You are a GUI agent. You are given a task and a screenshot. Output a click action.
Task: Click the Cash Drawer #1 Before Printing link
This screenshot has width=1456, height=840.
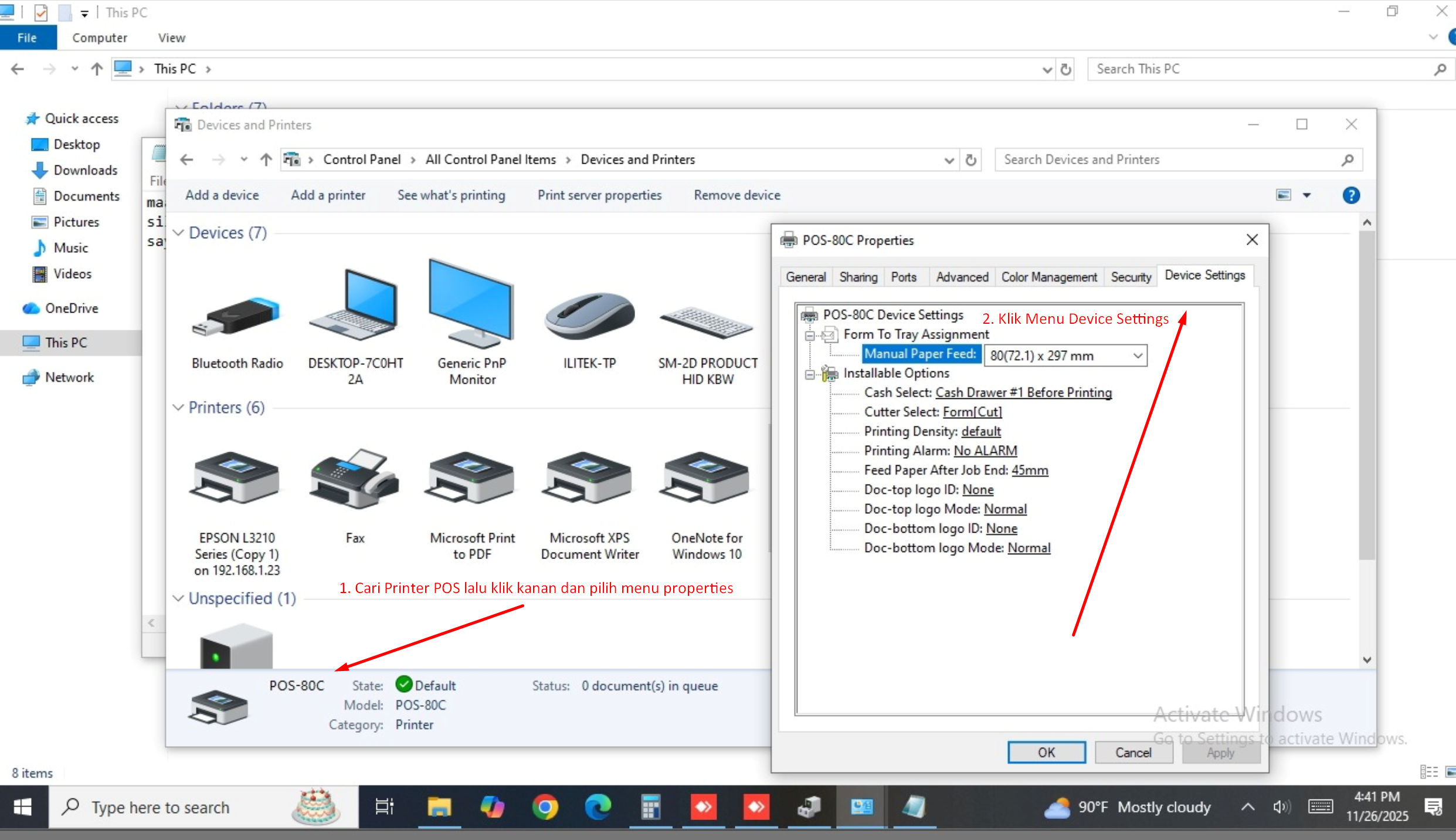click(1023, 392)
